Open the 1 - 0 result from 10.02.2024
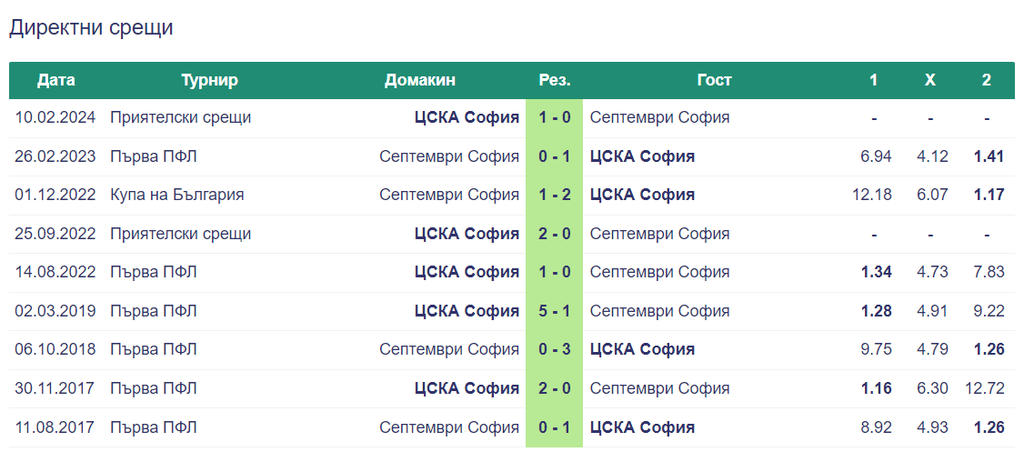Screen dimensions: 1024x452 [554, 118]
